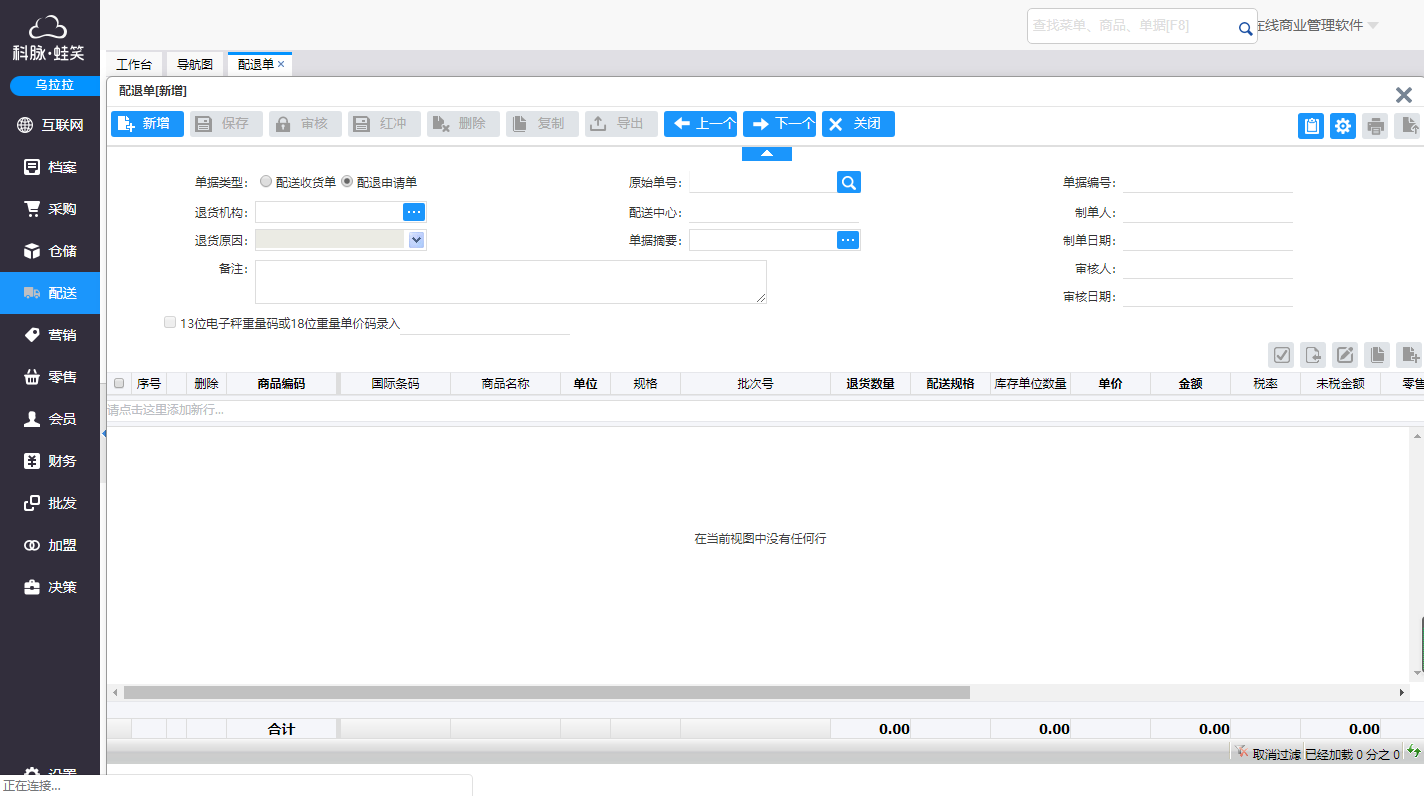Click the 复制 button

click(542, 124)
